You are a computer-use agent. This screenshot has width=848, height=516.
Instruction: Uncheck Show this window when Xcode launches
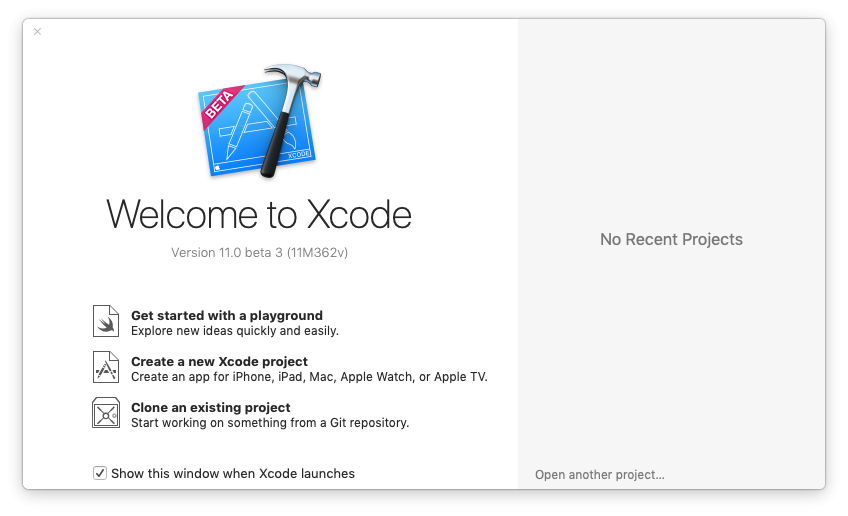[x=100, y=473]
